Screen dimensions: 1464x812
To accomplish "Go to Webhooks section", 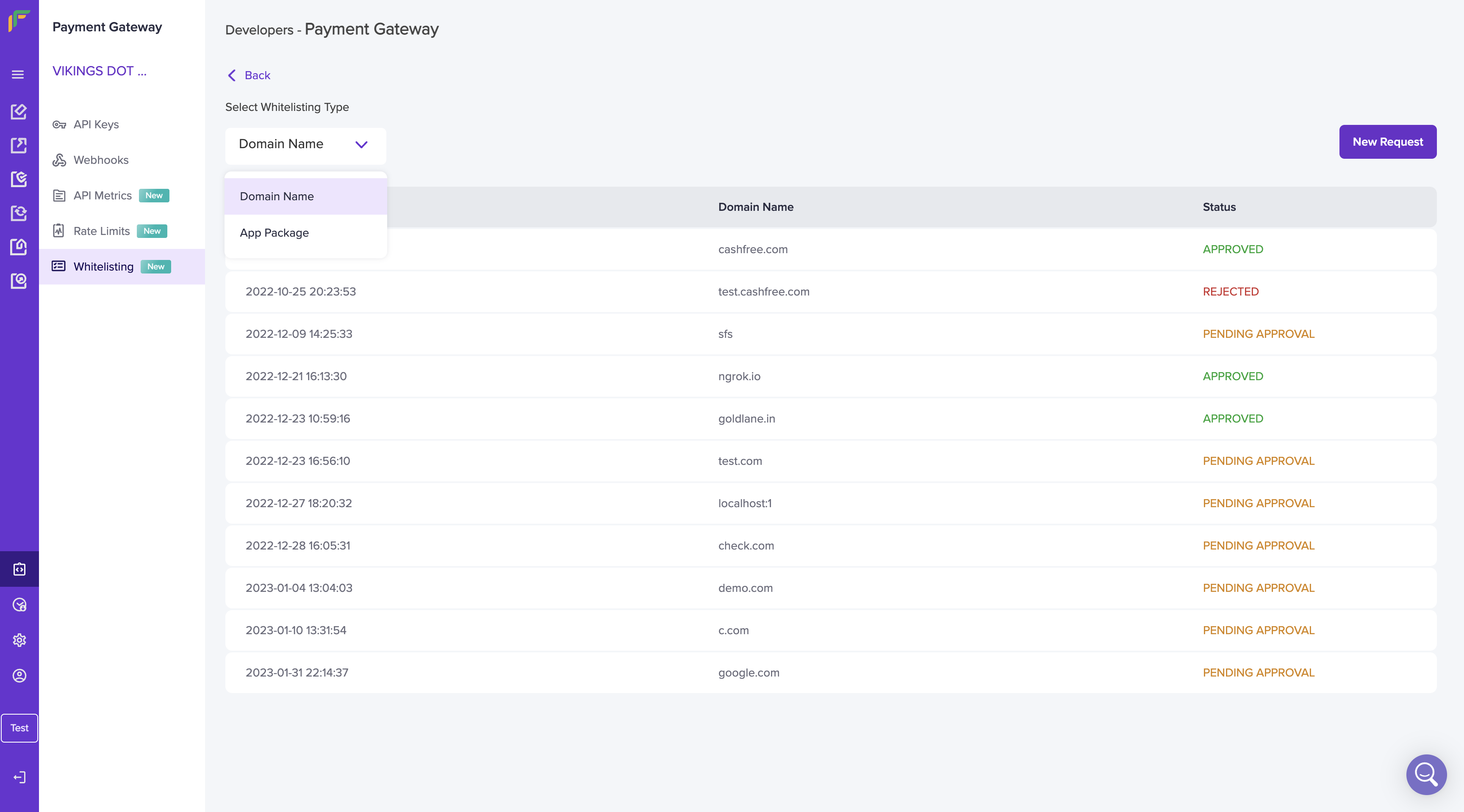I will click(x=100, y=160).
